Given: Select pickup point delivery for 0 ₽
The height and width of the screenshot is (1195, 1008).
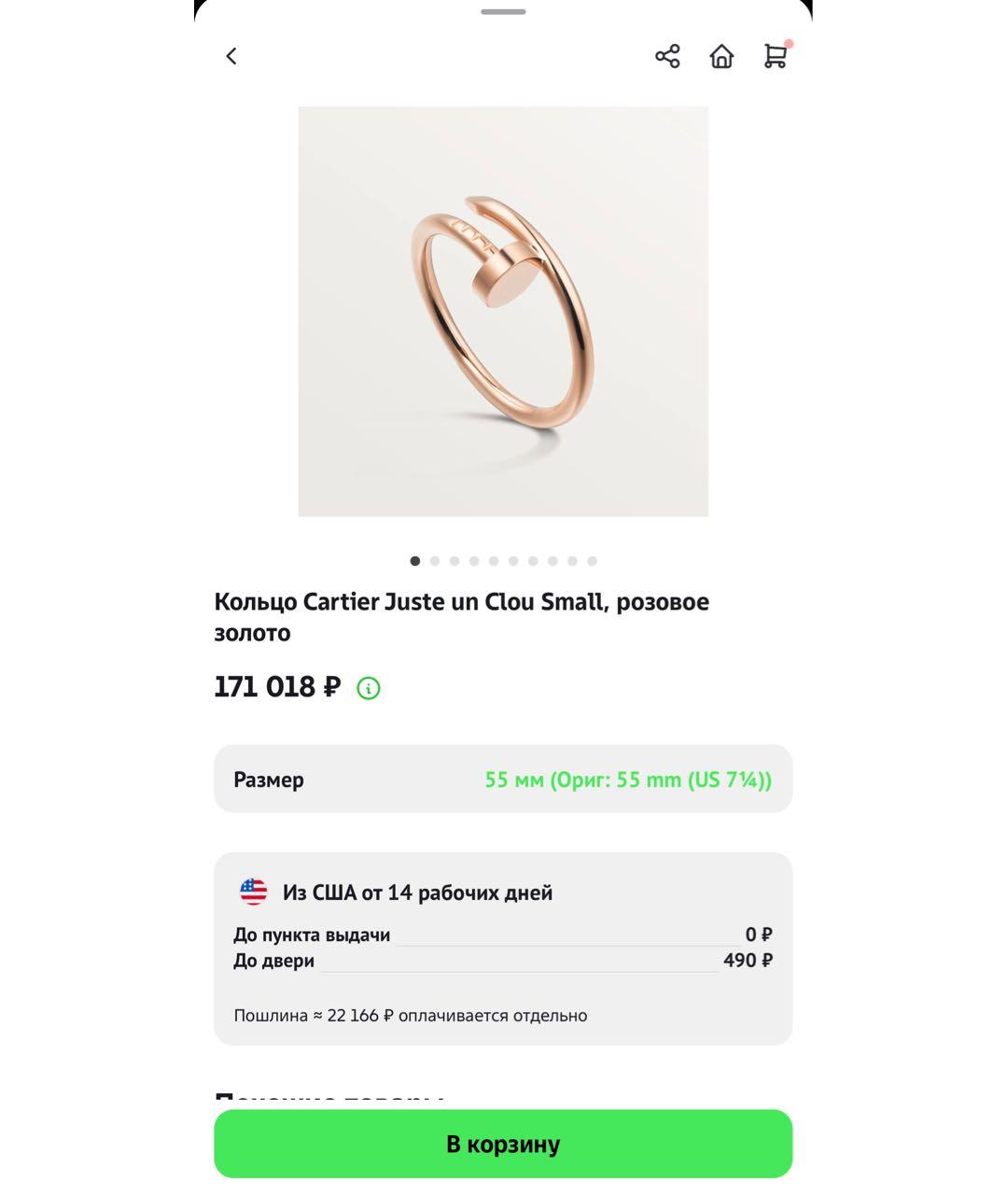Looking at the screenshot, I should [x=503, y=934].
